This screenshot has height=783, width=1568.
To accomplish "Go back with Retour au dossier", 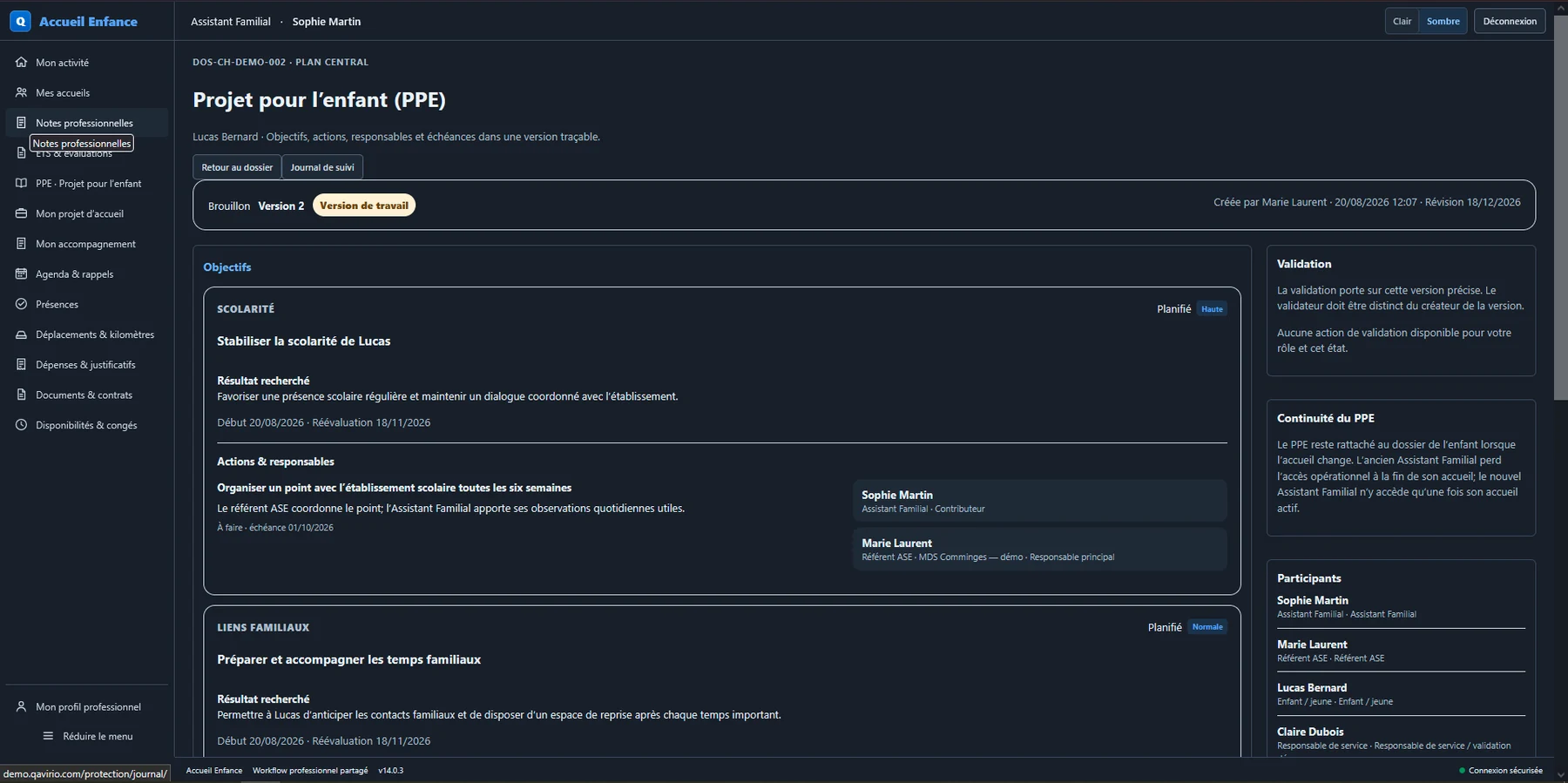I will [237, 167].
